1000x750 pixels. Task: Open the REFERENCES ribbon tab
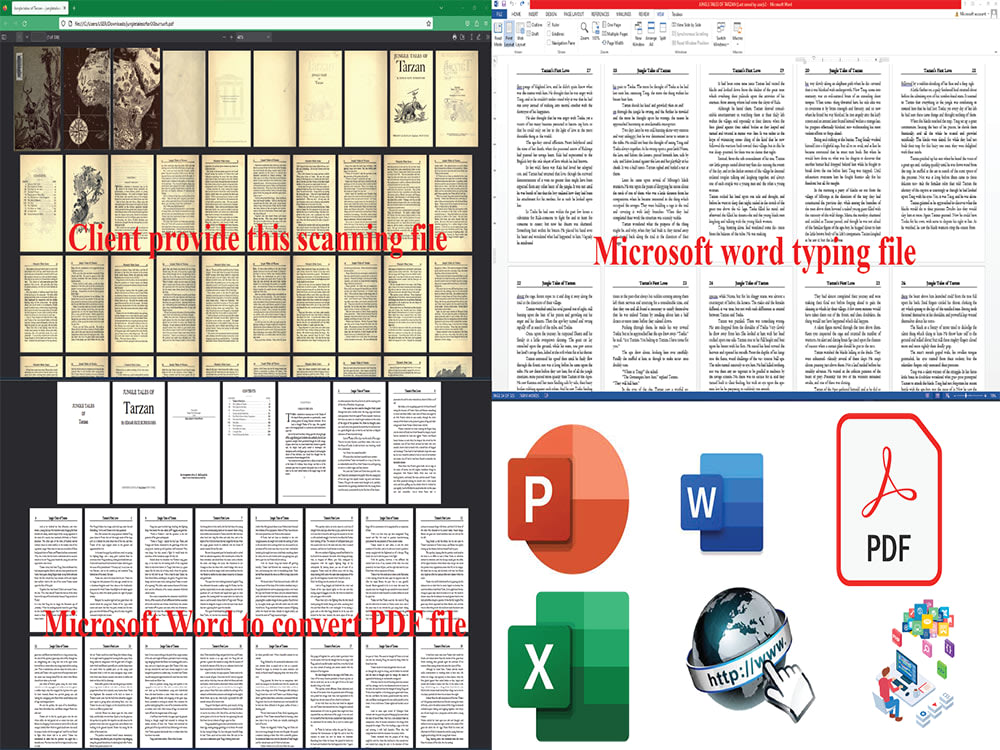(600, 14)
